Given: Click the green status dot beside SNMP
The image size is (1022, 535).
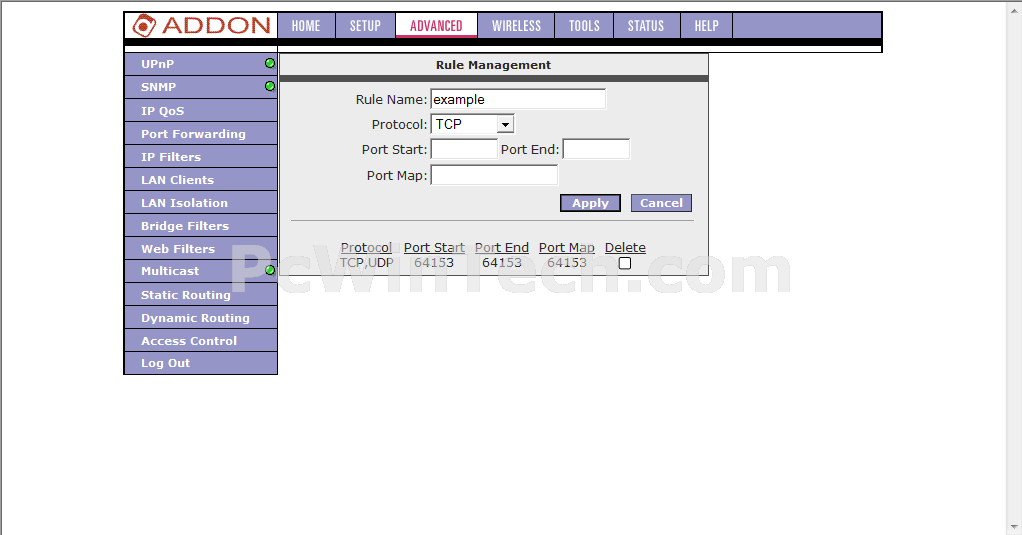Looking at the screenshot, I should (270, 86).
